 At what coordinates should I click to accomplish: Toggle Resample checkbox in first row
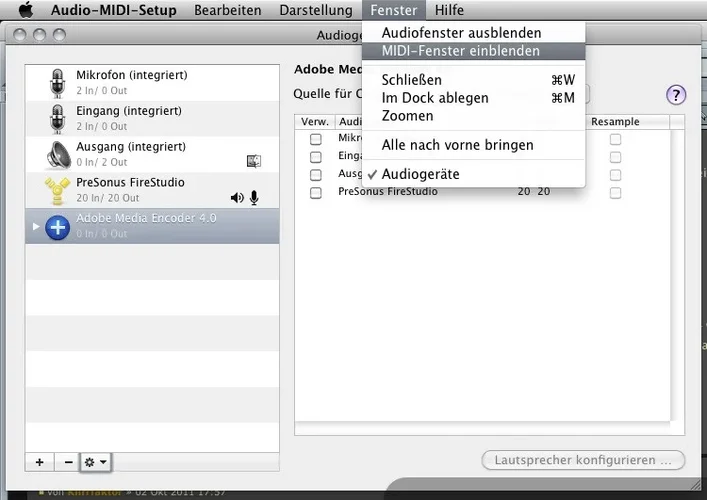[615, 139]
